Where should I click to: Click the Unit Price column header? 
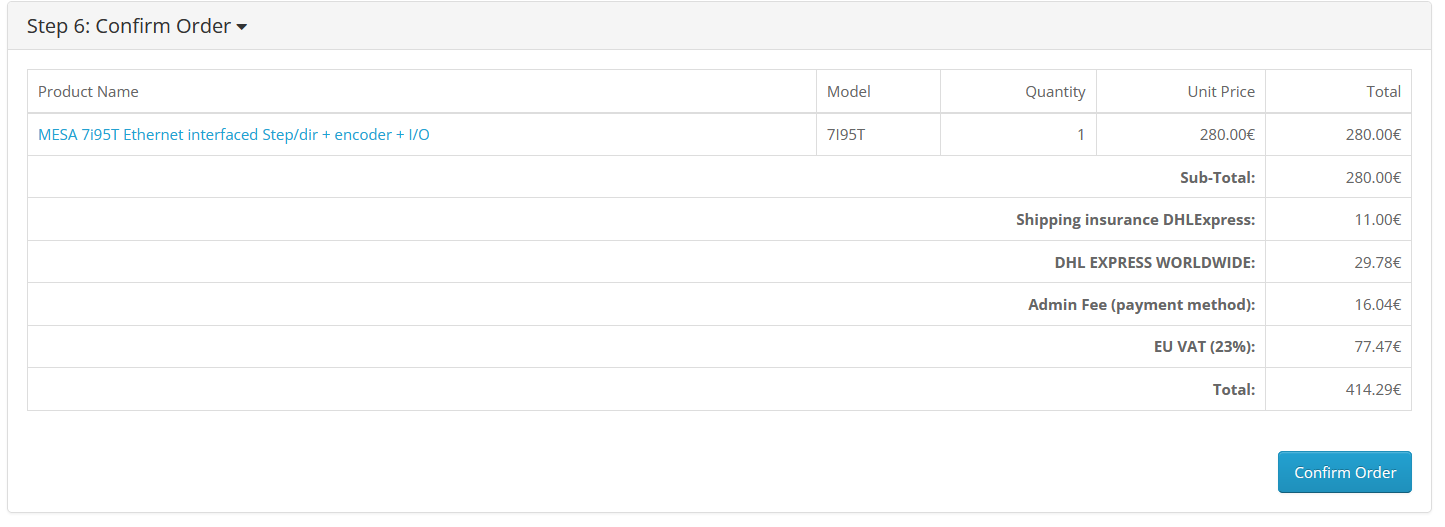click(1221, 91)
